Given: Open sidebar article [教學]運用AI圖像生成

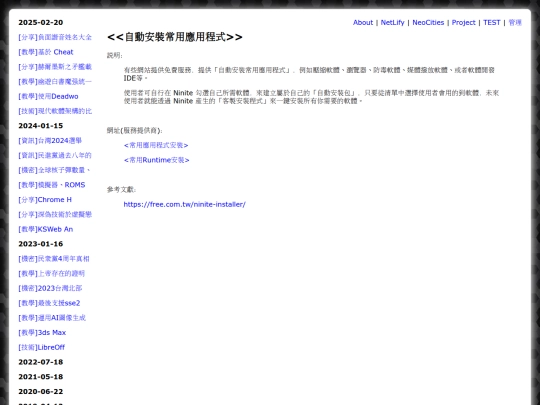Looking at the screenshot, I should pos(52,318).
